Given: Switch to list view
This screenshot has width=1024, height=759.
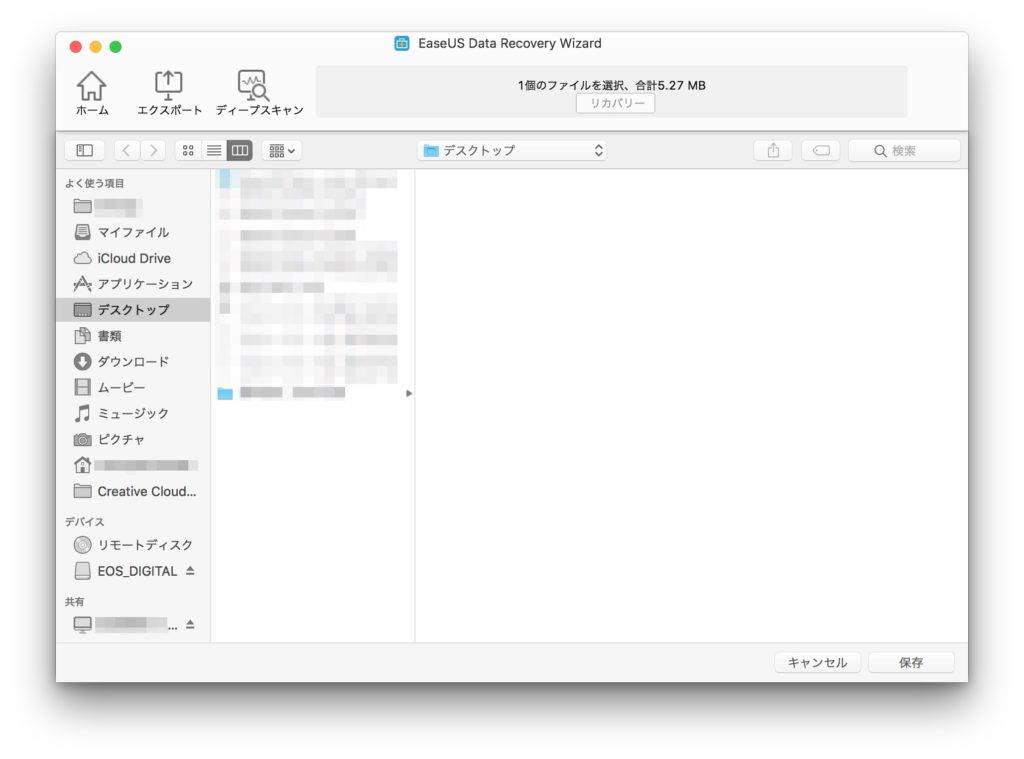Looking at the screenshot, I should tap(214, 151).
